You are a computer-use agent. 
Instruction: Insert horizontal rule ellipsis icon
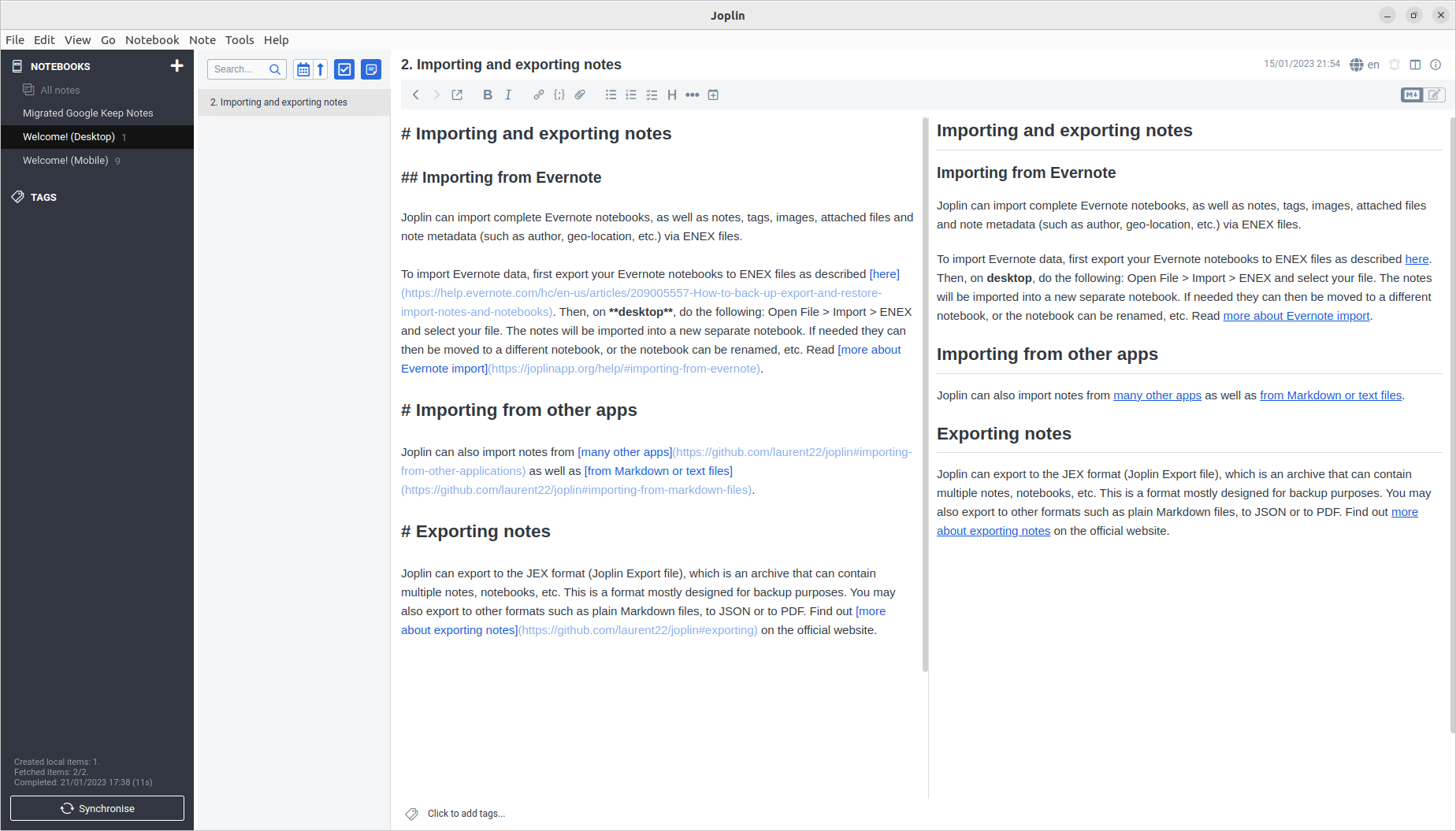(693, 95)
